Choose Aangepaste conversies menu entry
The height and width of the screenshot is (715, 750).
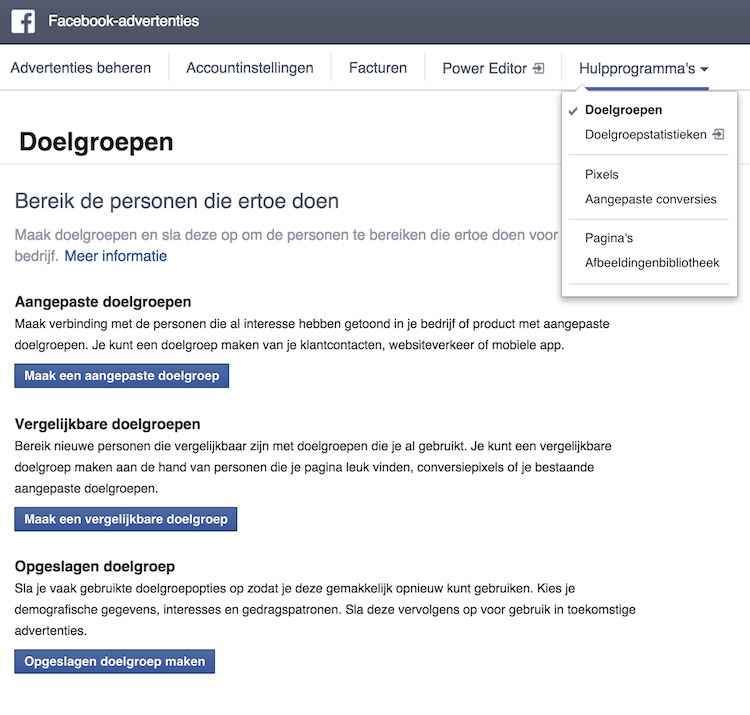coord(651,199)
